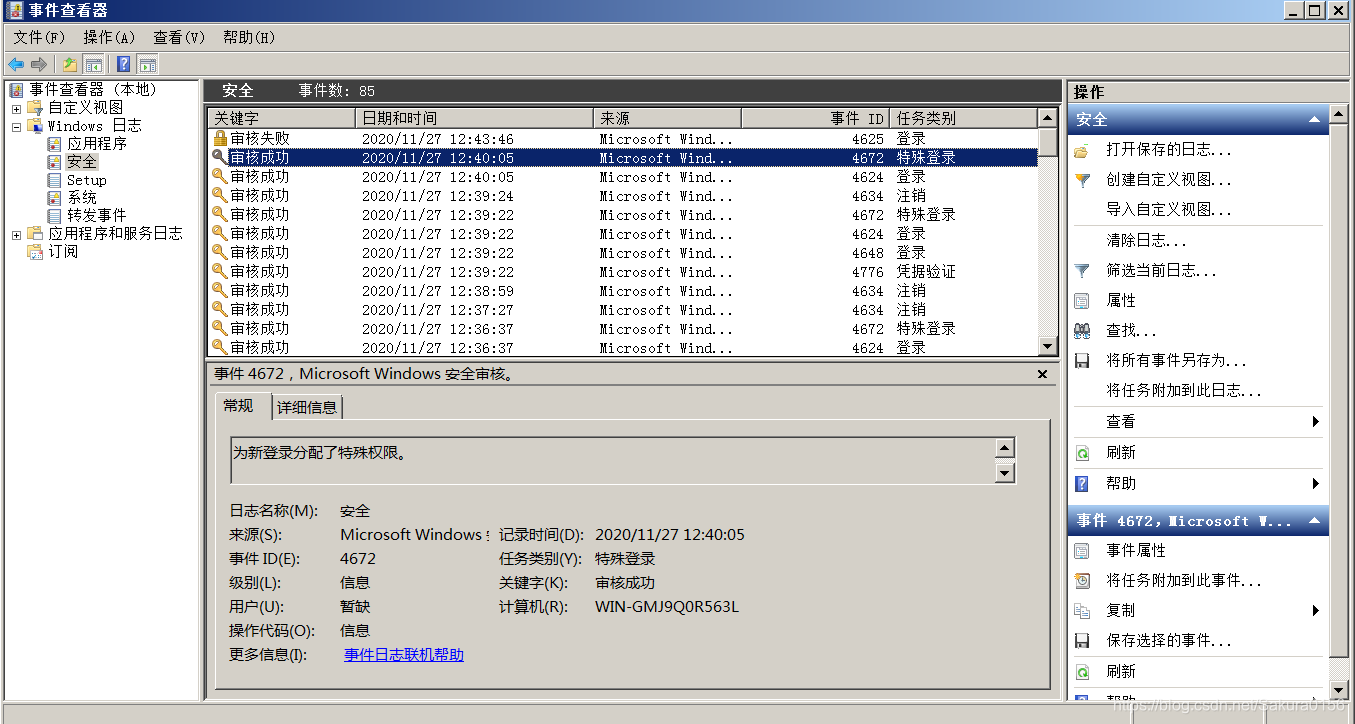Viewport: 1355px width, 724px height.
Task: Click the gray Forward arrow toolbar icon
Action: point(39,64)
